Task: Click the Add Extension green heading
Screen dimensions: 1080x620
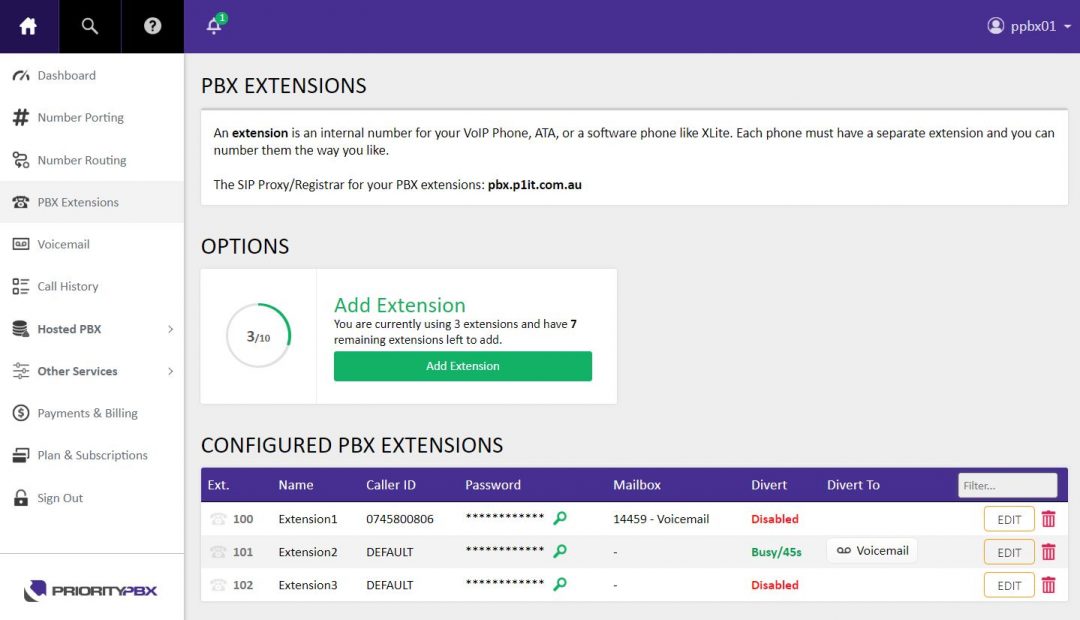Action: [x=399, y=304]
